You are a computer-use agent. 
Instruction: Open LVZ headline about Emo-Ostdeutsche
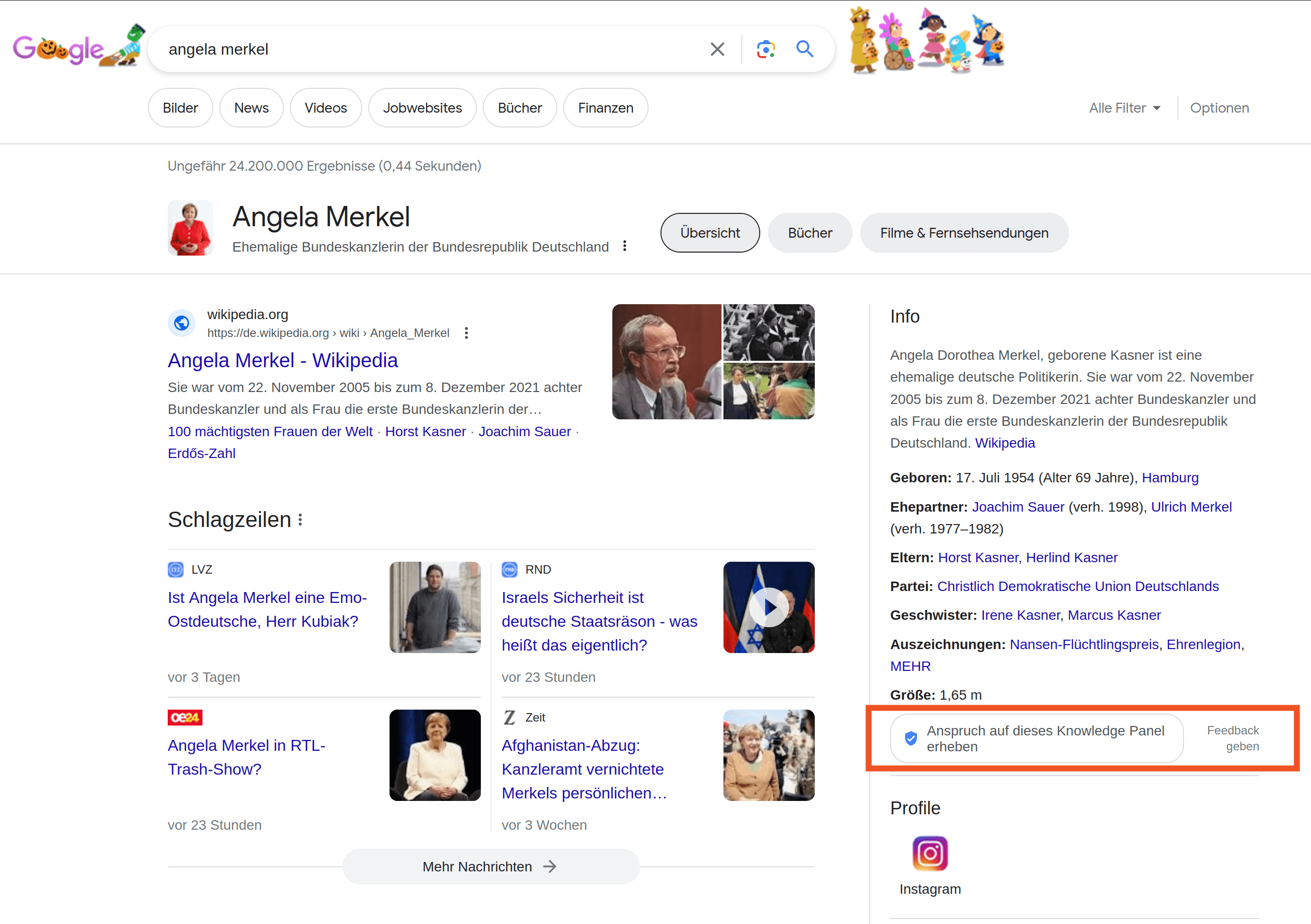coord(267,609)
